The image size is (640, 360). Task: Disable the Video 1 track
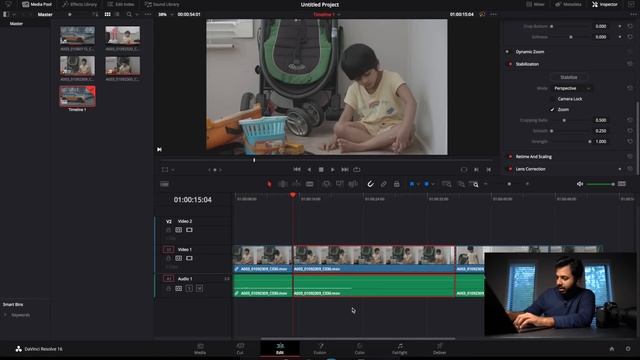189,258
